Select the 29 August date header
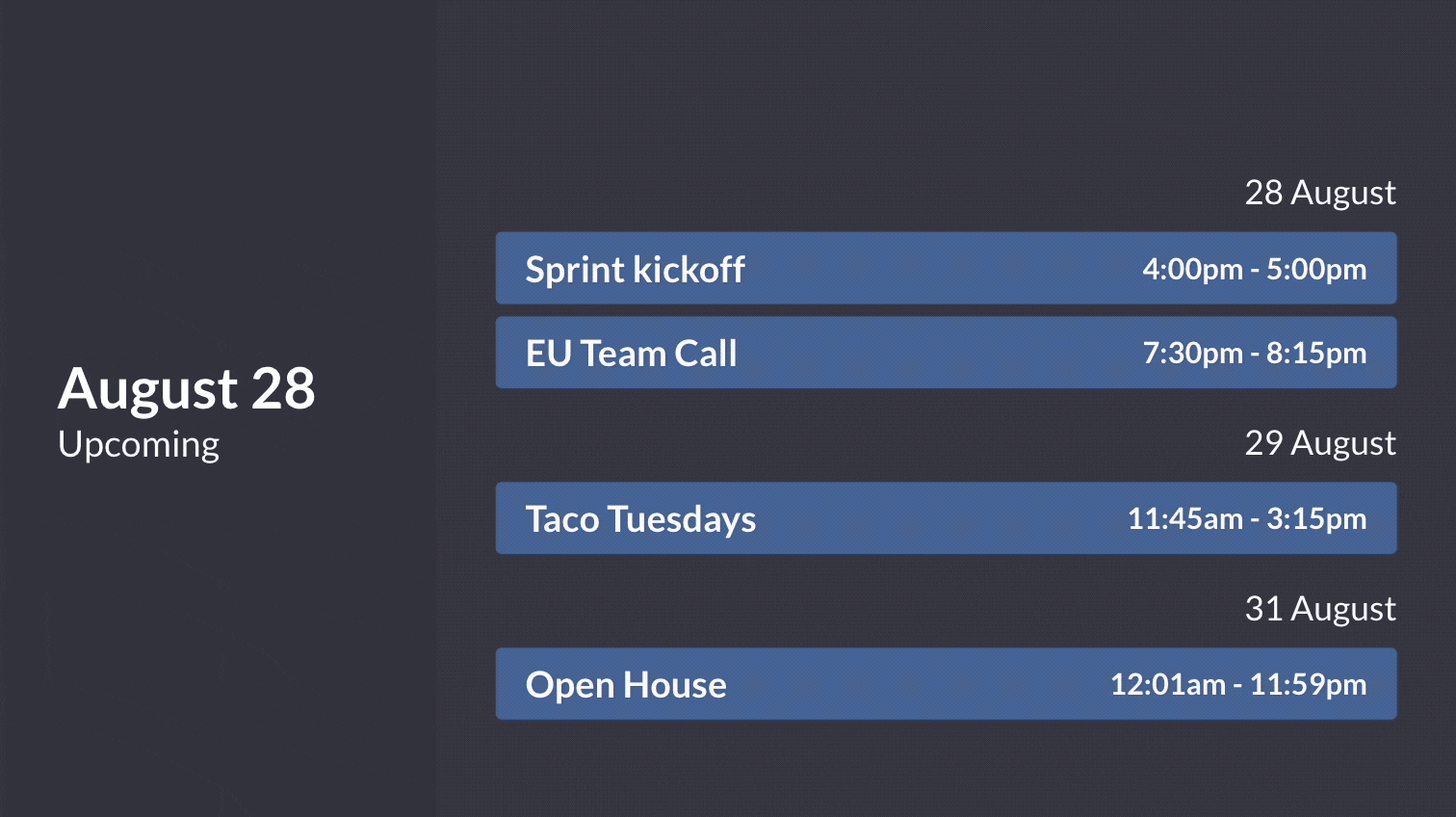The width and height of the screenshot is (1456, 817). (1319, 443)
